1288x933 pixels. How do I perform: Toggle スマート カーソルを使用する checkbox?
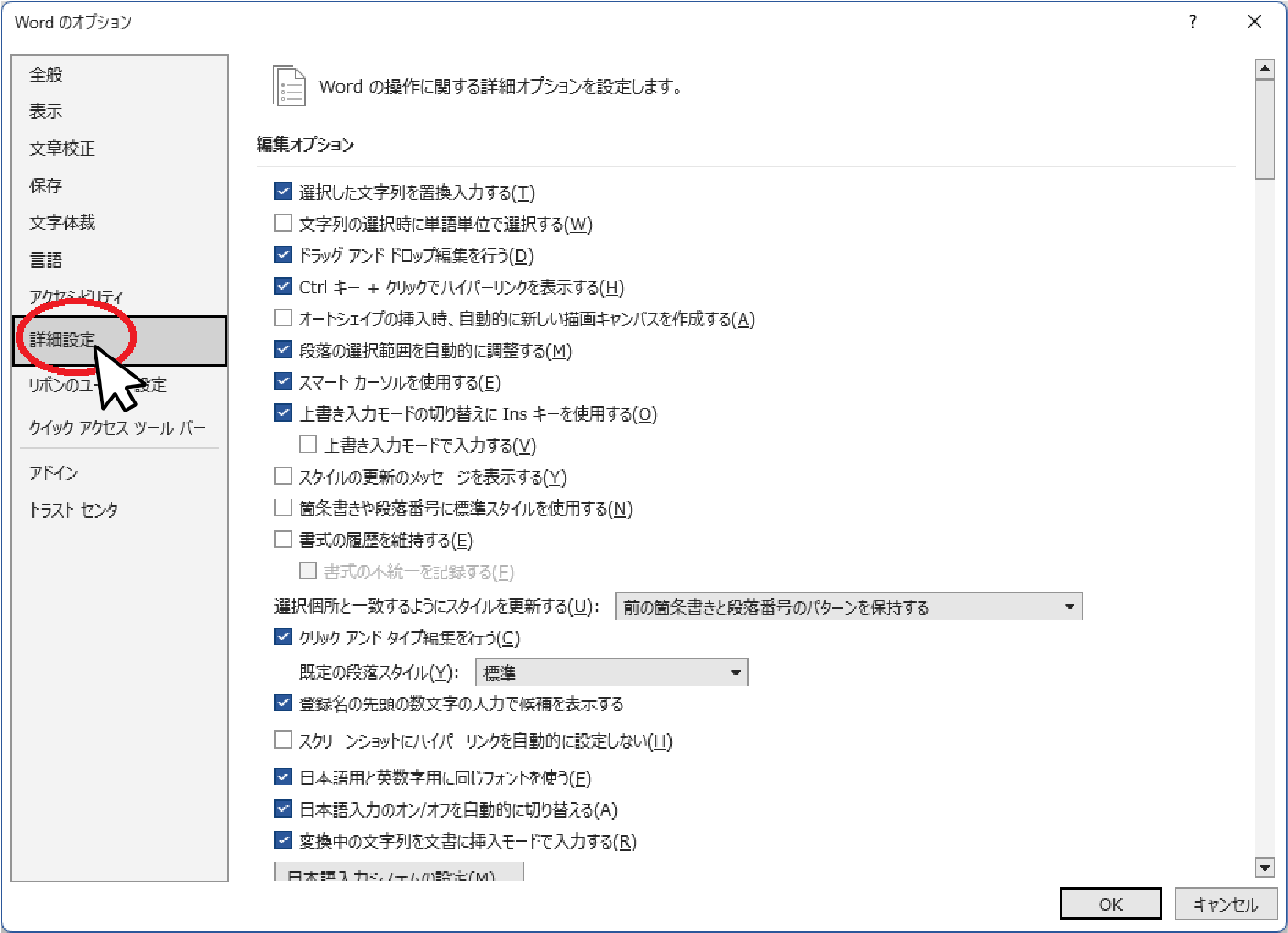coord(283,381)
